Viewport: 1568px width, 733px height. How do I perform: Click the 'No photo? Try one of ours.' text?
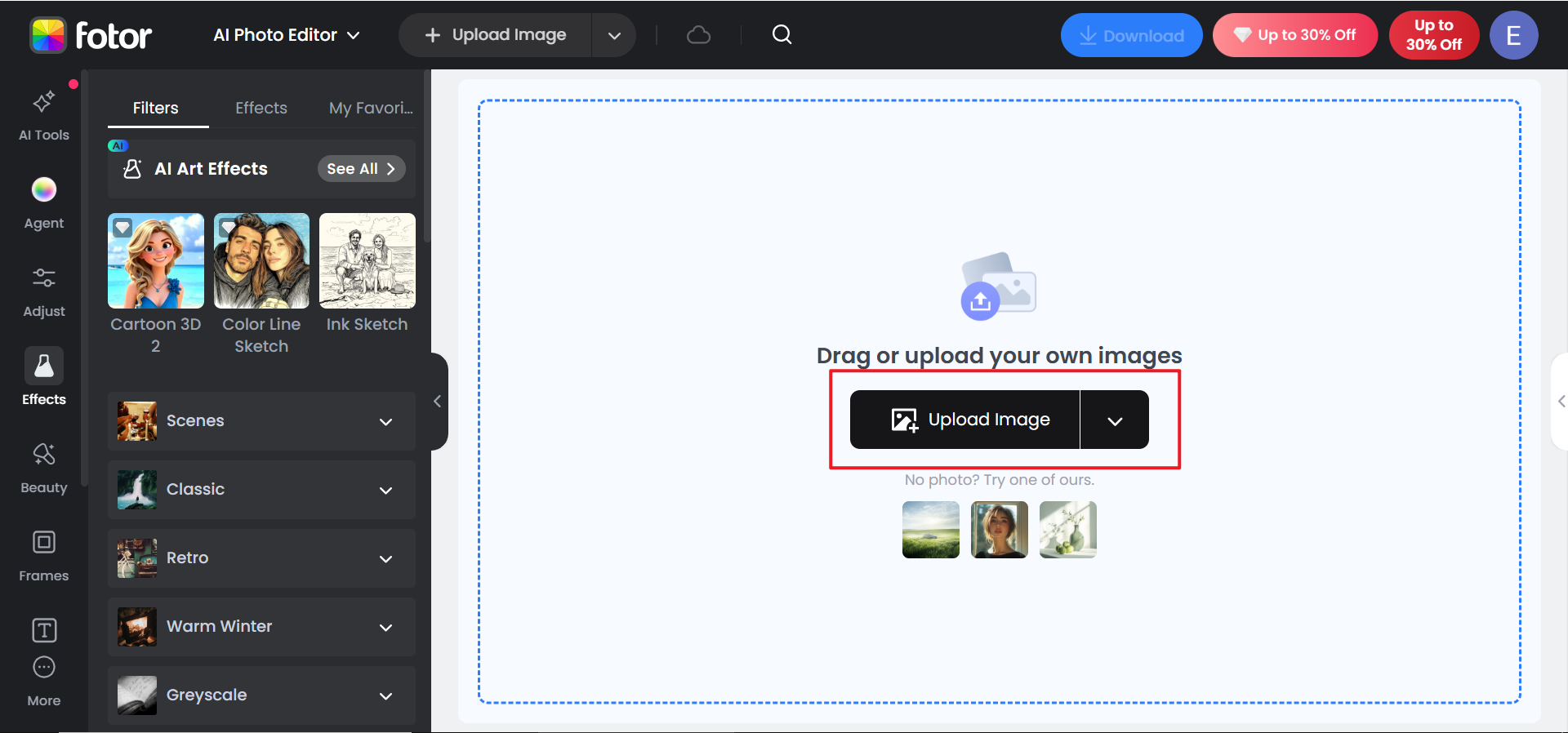999,480
